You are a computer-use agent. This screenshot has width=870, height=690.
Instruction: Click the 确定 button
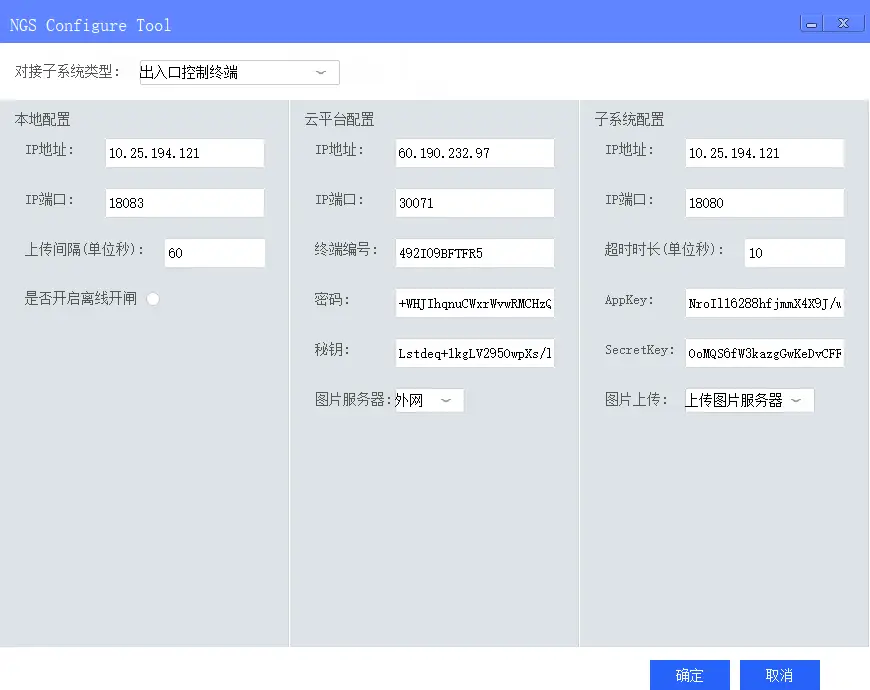(x=689, y=675)
